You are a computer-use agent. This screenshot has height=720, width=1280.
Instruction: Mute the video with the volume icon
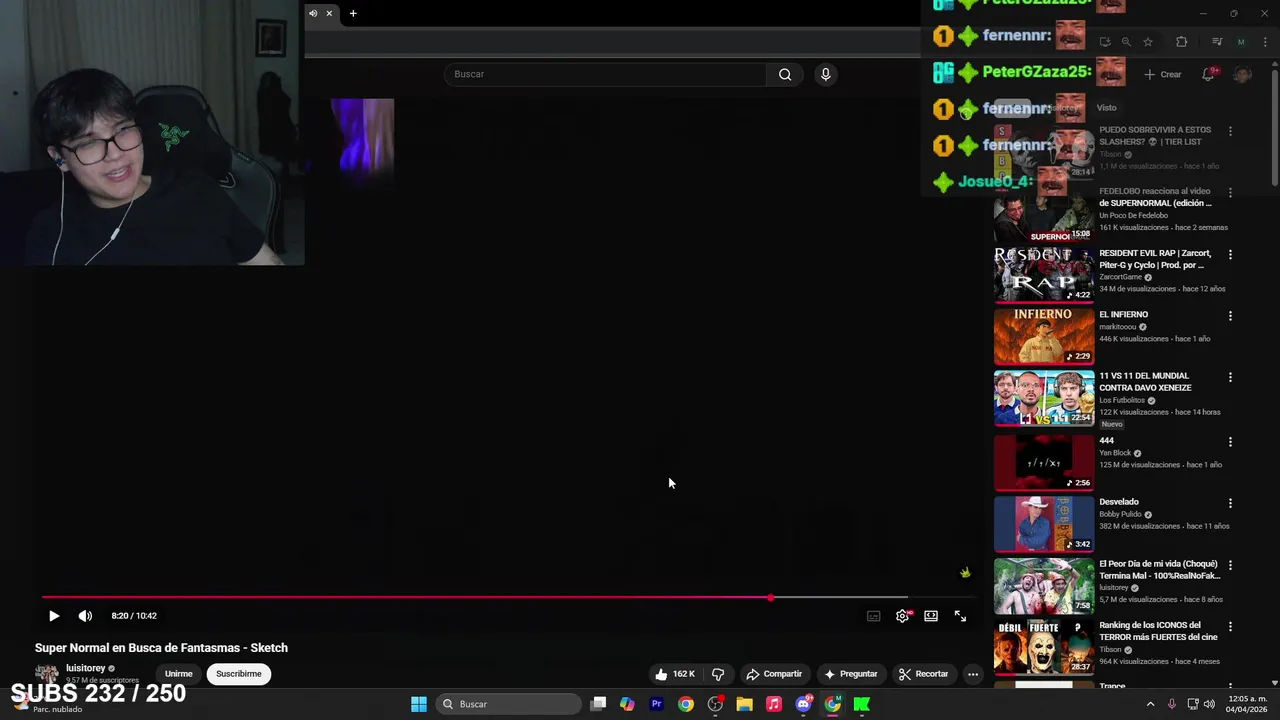pos(85,616)
